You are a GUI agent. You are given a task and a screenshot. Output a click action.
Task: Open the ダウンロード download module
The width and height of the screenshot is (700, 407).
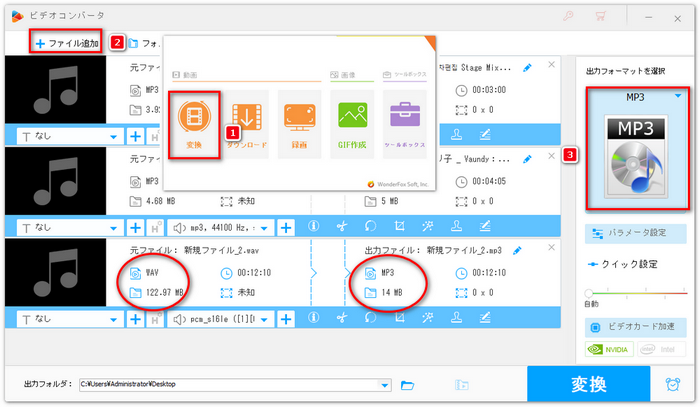(x=249, y=124)
